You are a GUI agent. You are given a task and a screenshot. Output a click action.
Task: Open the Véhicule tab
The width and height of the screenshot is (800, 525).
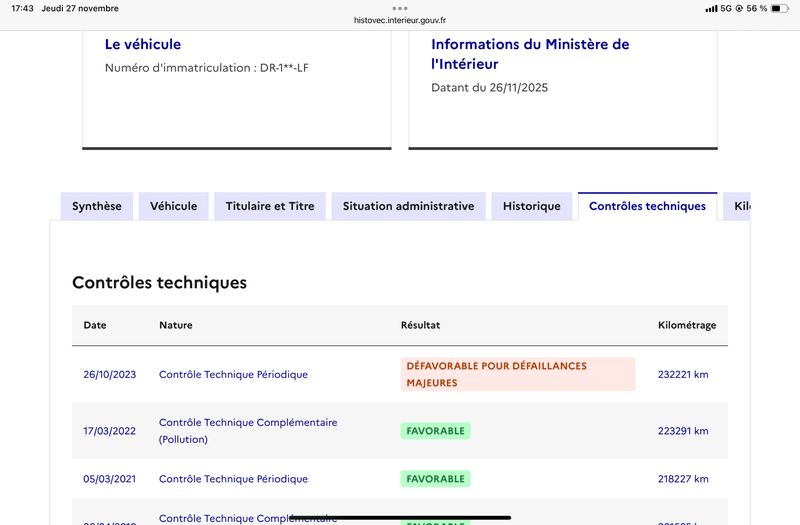(173, 206)
